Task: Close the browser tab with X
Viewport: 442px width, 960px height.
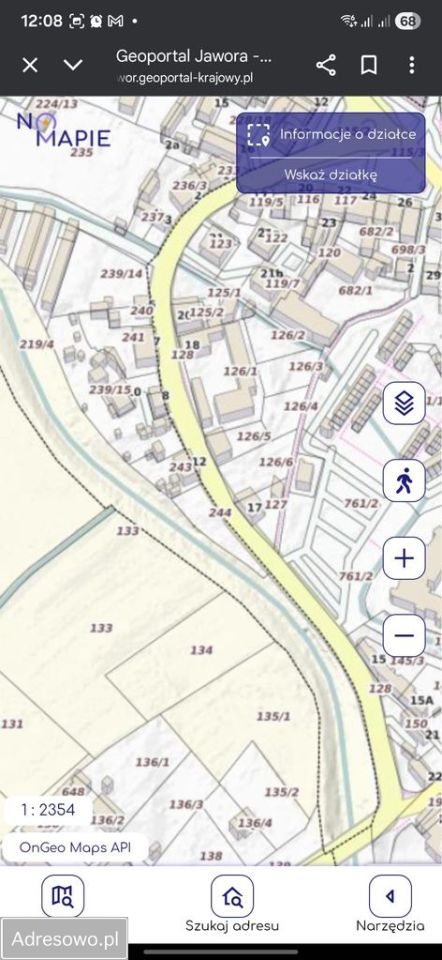Action: [x=30, y=65]
